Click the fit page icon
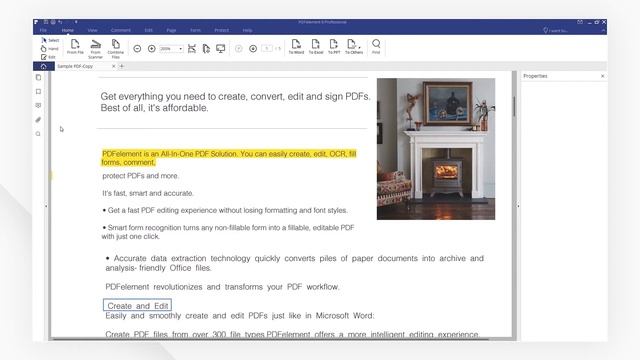Screen dimensions: 640x360 pyautogui.click(x=206, y=49)
